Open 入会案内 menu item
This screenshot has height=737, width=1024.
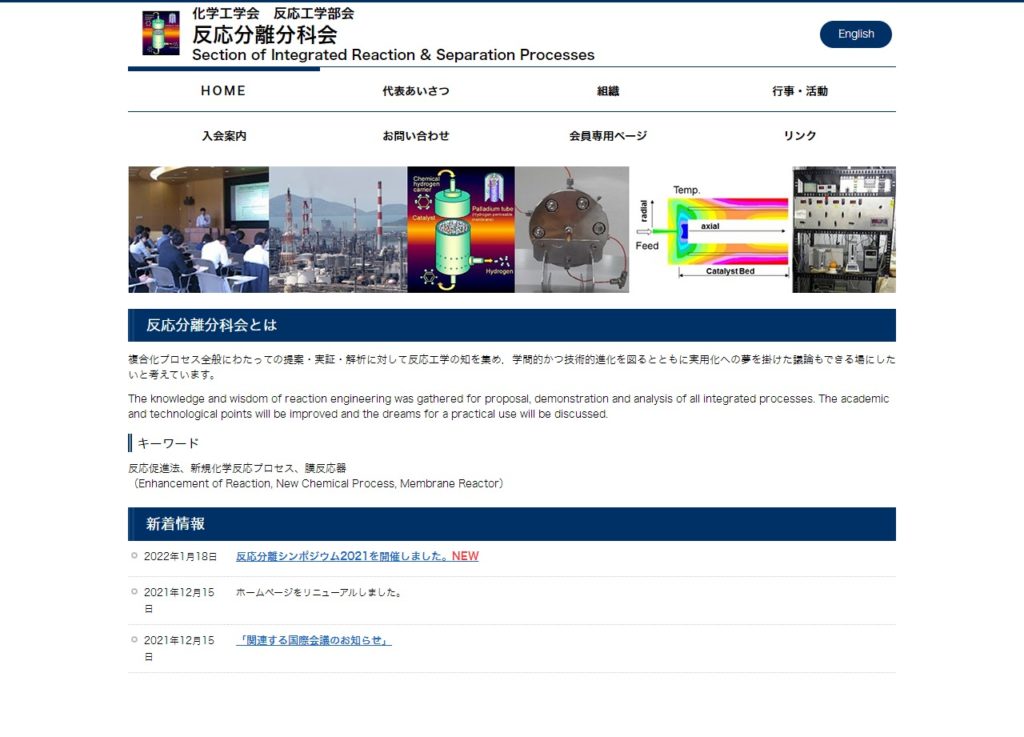pyautogui.click(x=223, y=136)
